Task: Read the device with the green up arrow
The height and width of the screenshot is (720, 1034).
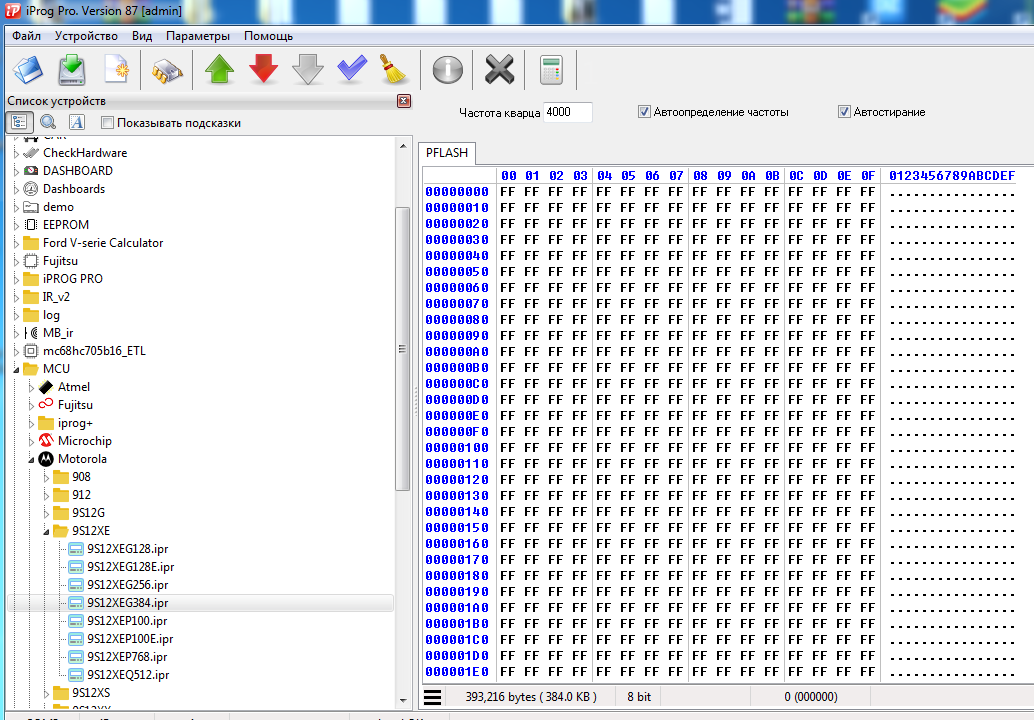Action: coord(220,69)
